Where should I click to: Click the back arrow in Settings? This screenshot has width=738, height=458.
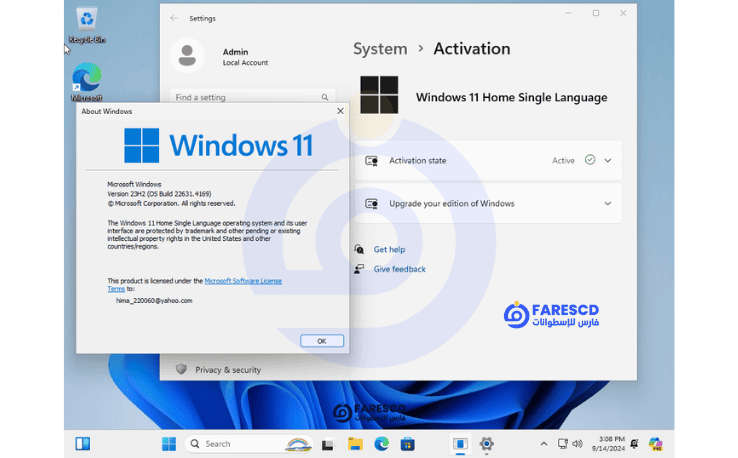174,18
